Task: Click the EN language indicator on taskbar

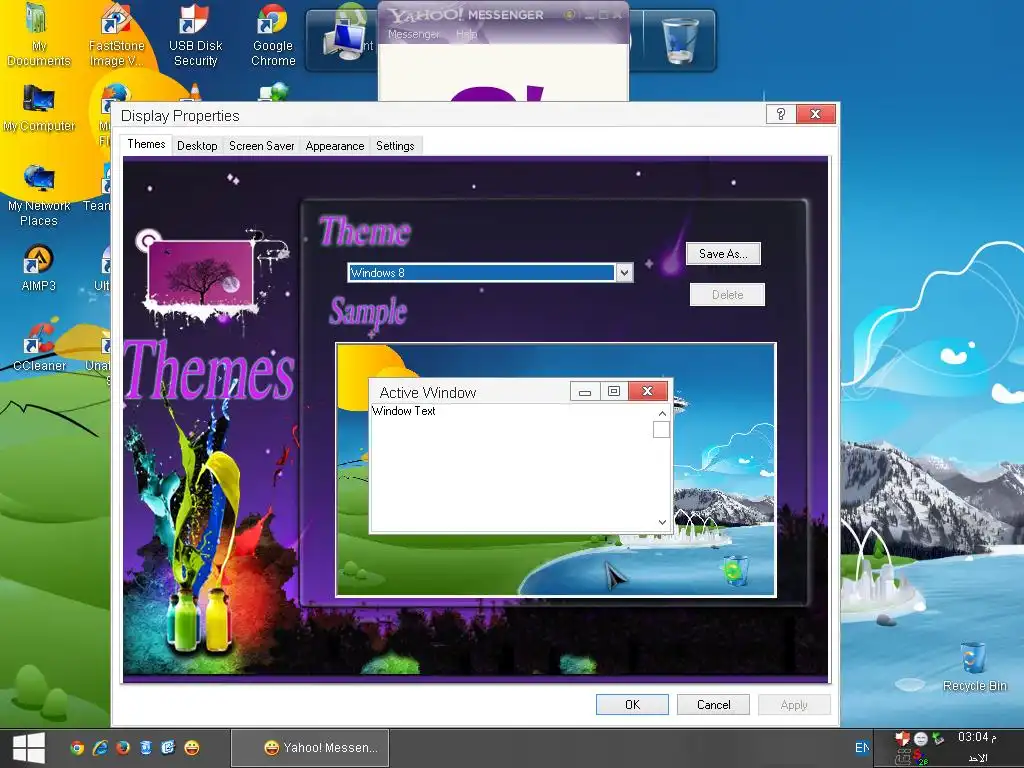Action: tap(862, 747)
